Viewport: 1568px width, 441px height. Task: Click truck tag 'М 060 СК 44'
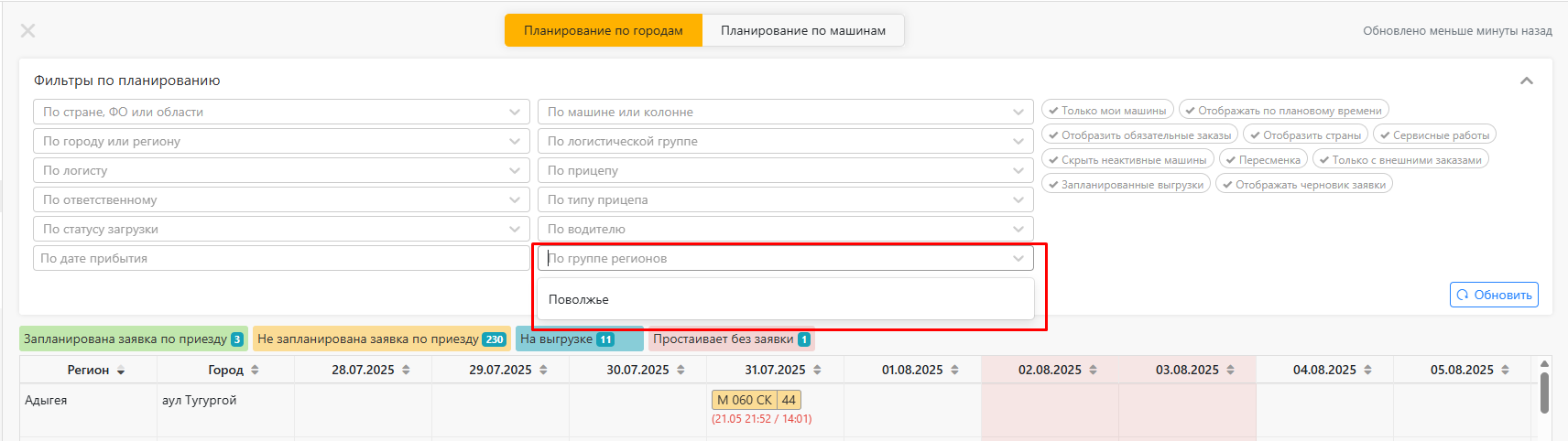[x=756, y=400]
